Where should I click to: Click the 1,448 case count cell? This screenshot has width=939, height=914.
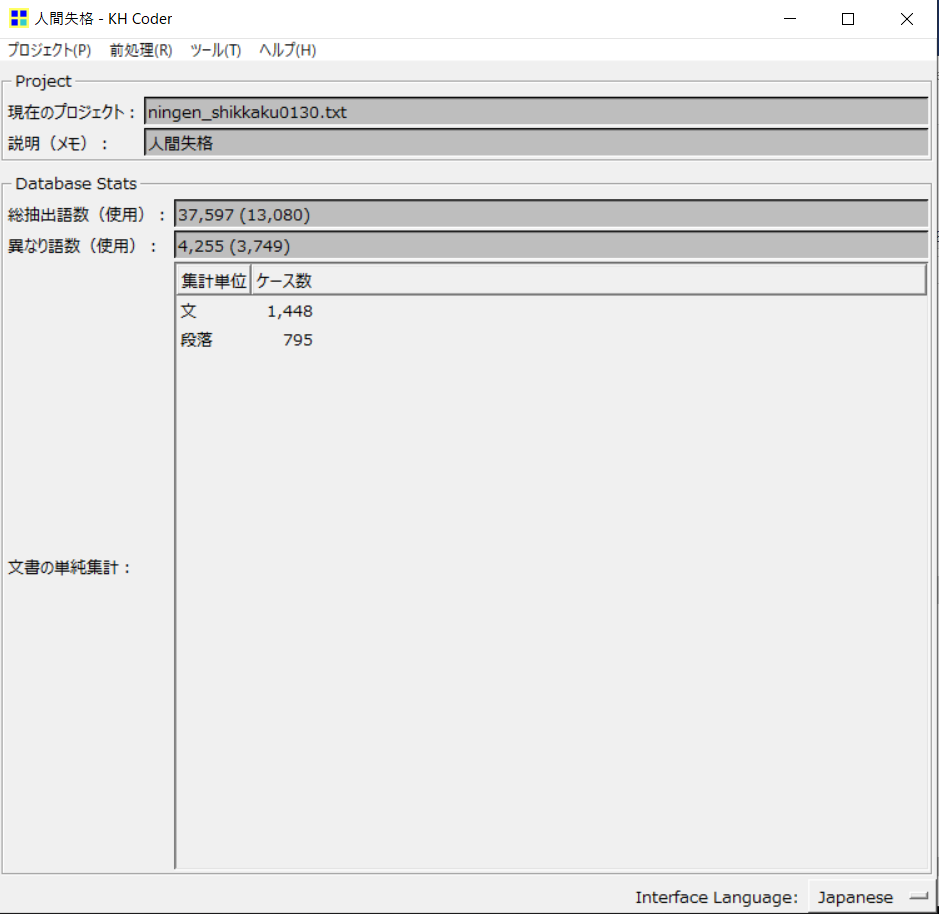pyautogui.click(x=289, y=312)
